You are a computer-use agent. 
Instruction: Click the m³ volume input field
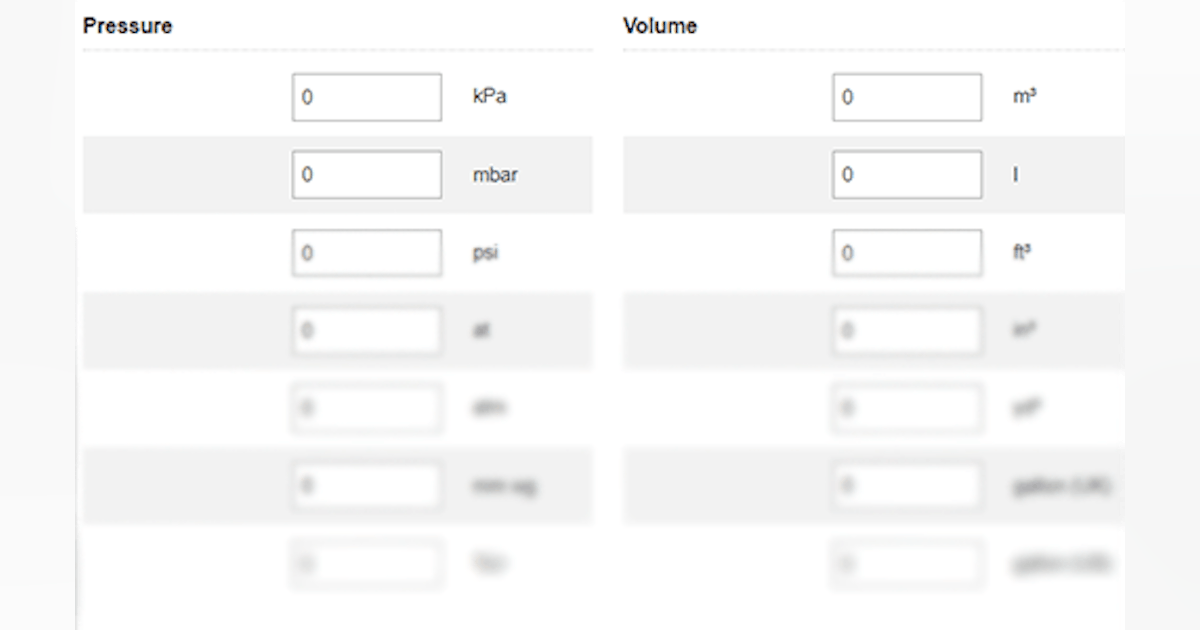tap(906, 97)
